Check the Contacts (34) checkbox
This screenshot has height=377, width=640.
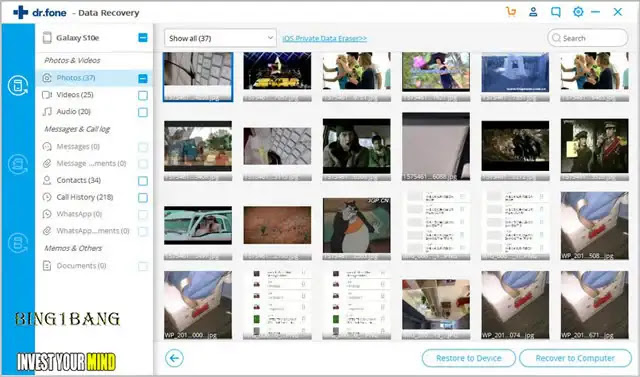(143, 181)
